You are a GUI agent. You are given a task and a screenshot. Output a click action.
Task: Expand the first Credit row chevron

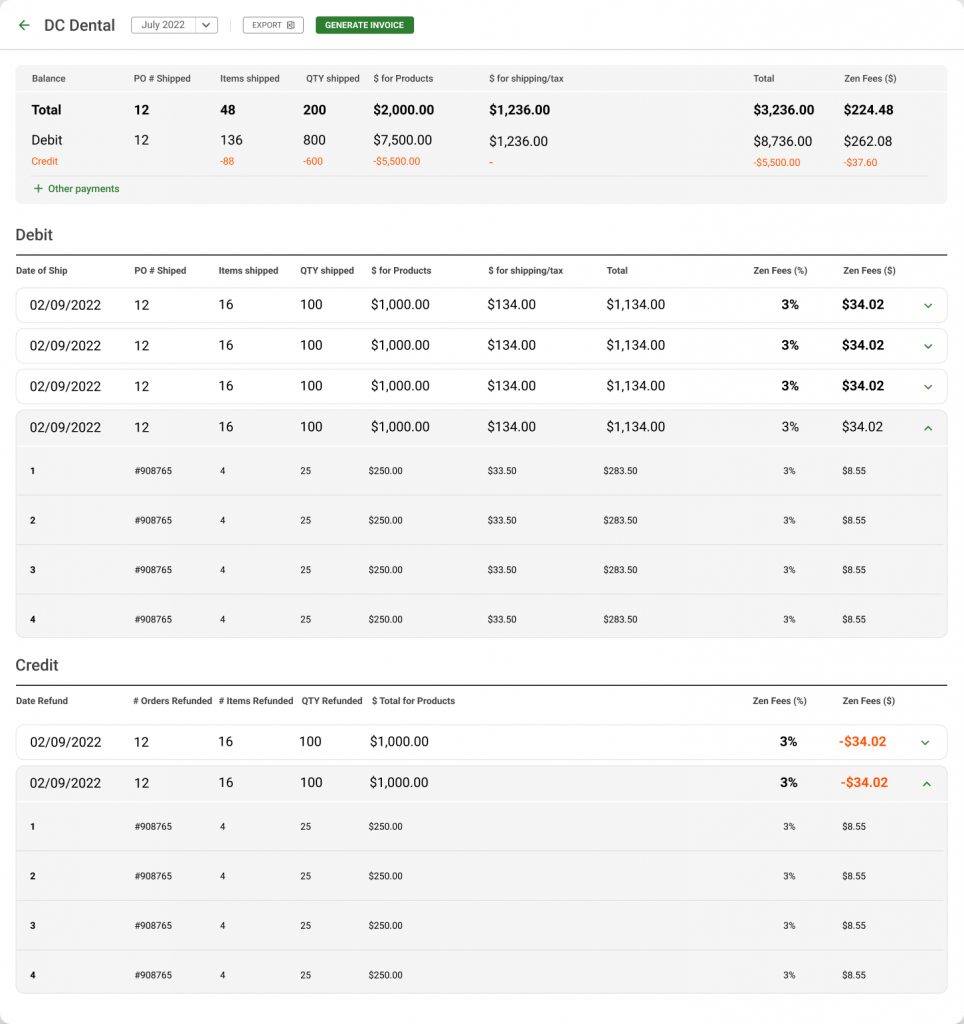coord(925,743)
